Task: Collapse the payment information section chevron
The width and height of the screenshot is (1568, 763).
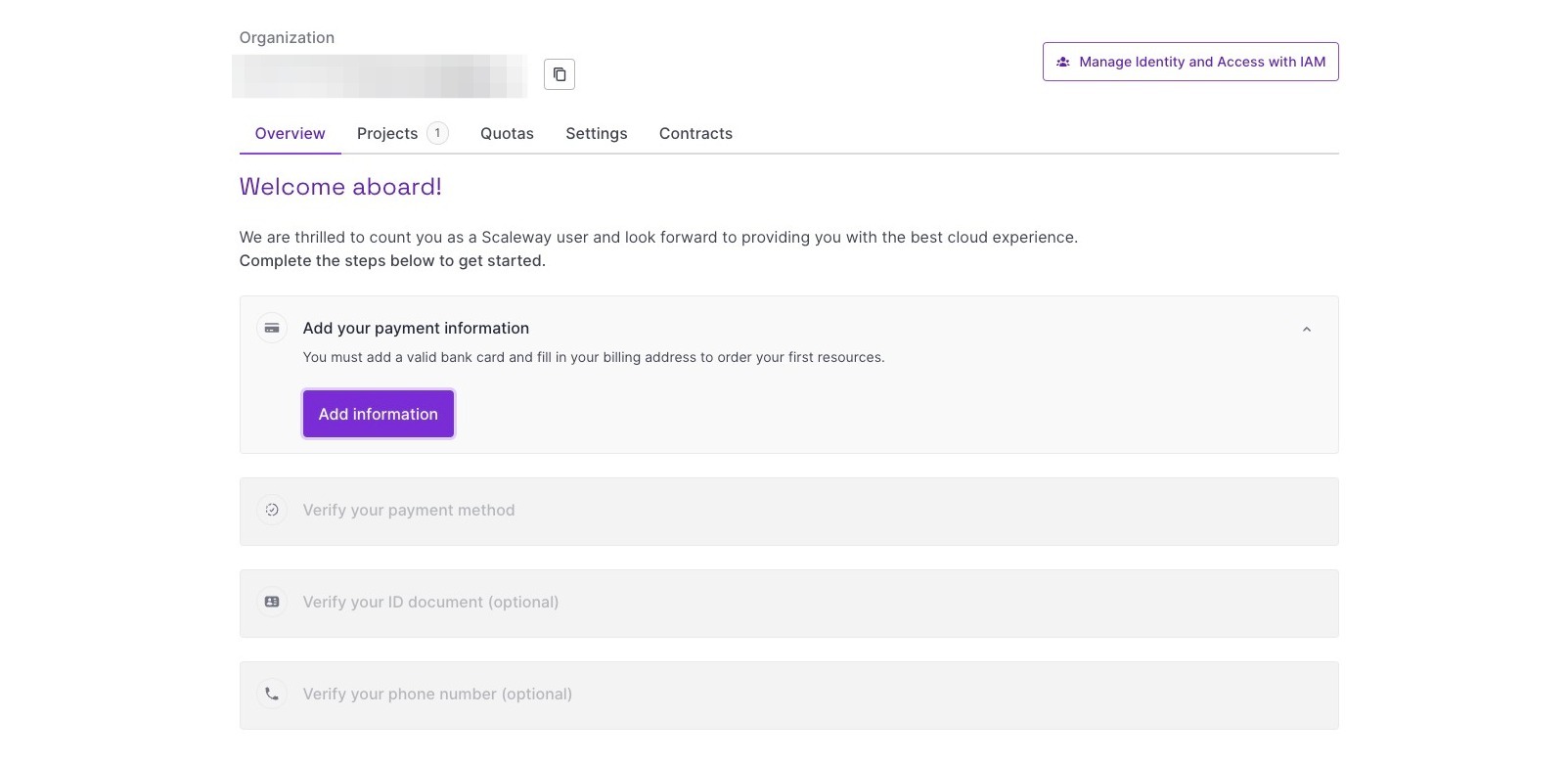Action: (x=1307, y=330)
